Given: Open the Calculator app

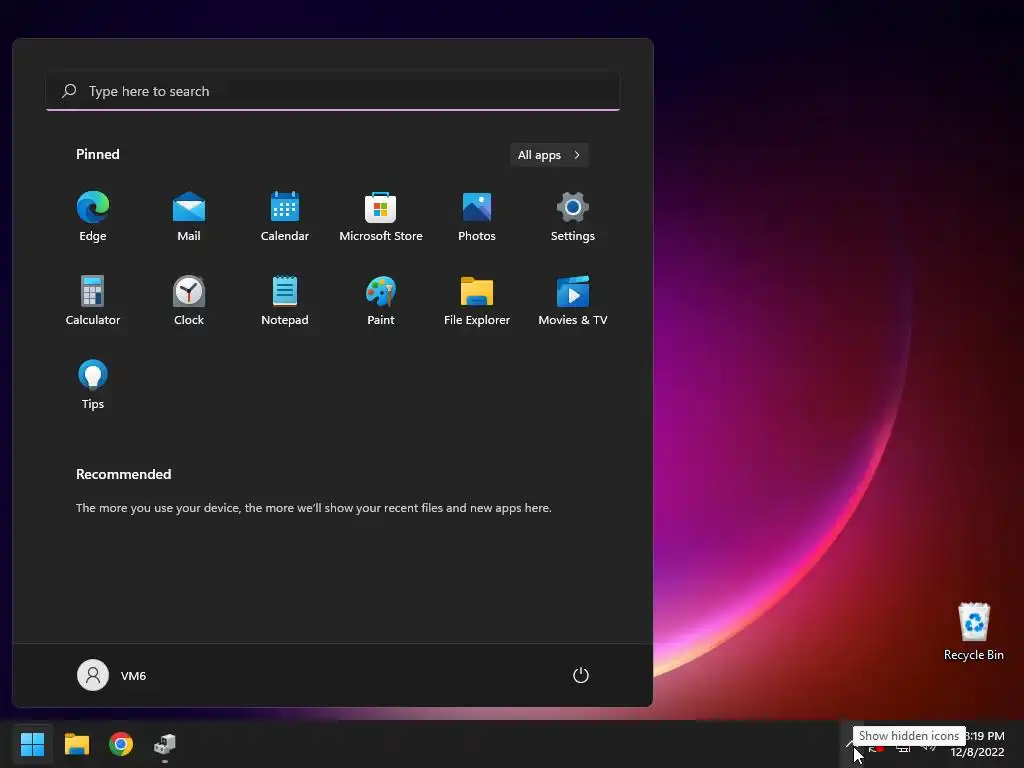Looking at the screenshot, I should 93,300.
